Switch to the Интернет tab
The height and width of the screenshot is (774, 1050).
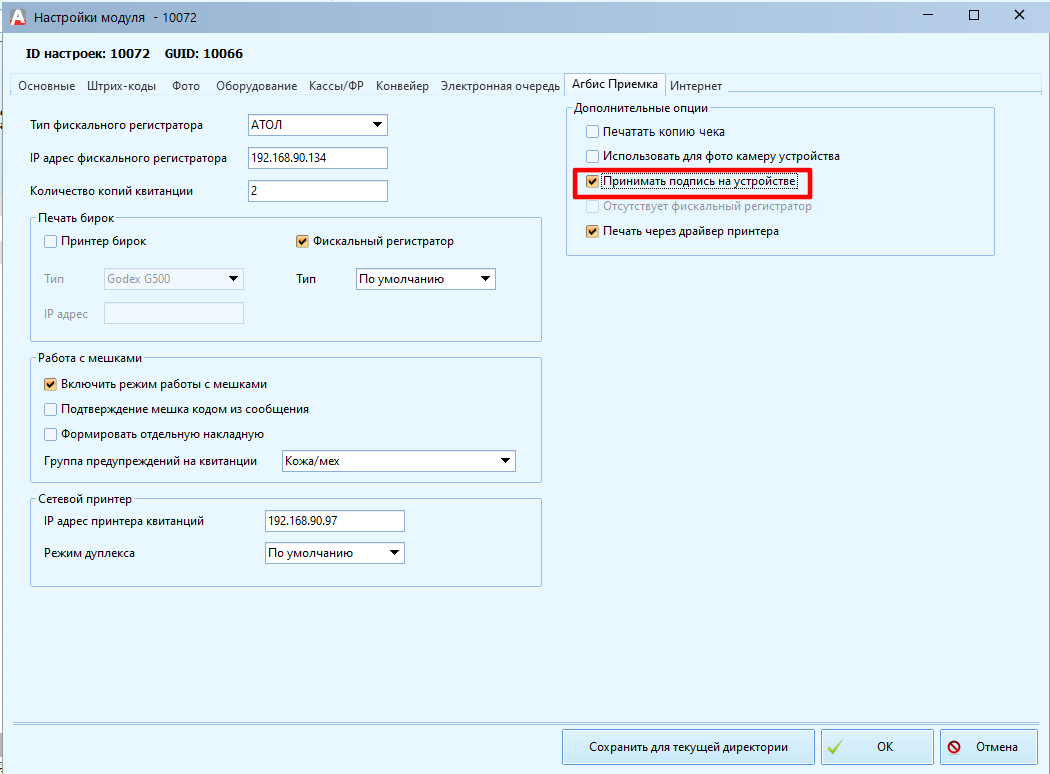coord(696,86)
